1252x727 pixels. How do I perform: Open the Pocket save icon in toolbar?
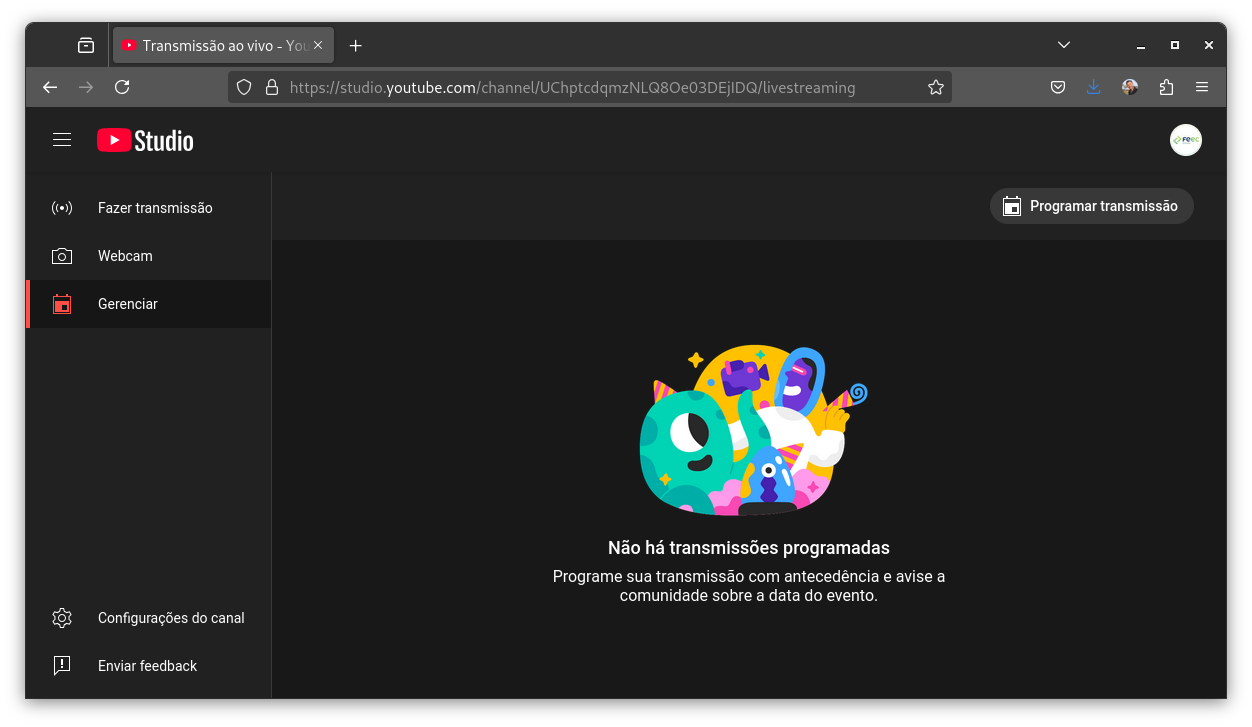[x=1058, y=87]
